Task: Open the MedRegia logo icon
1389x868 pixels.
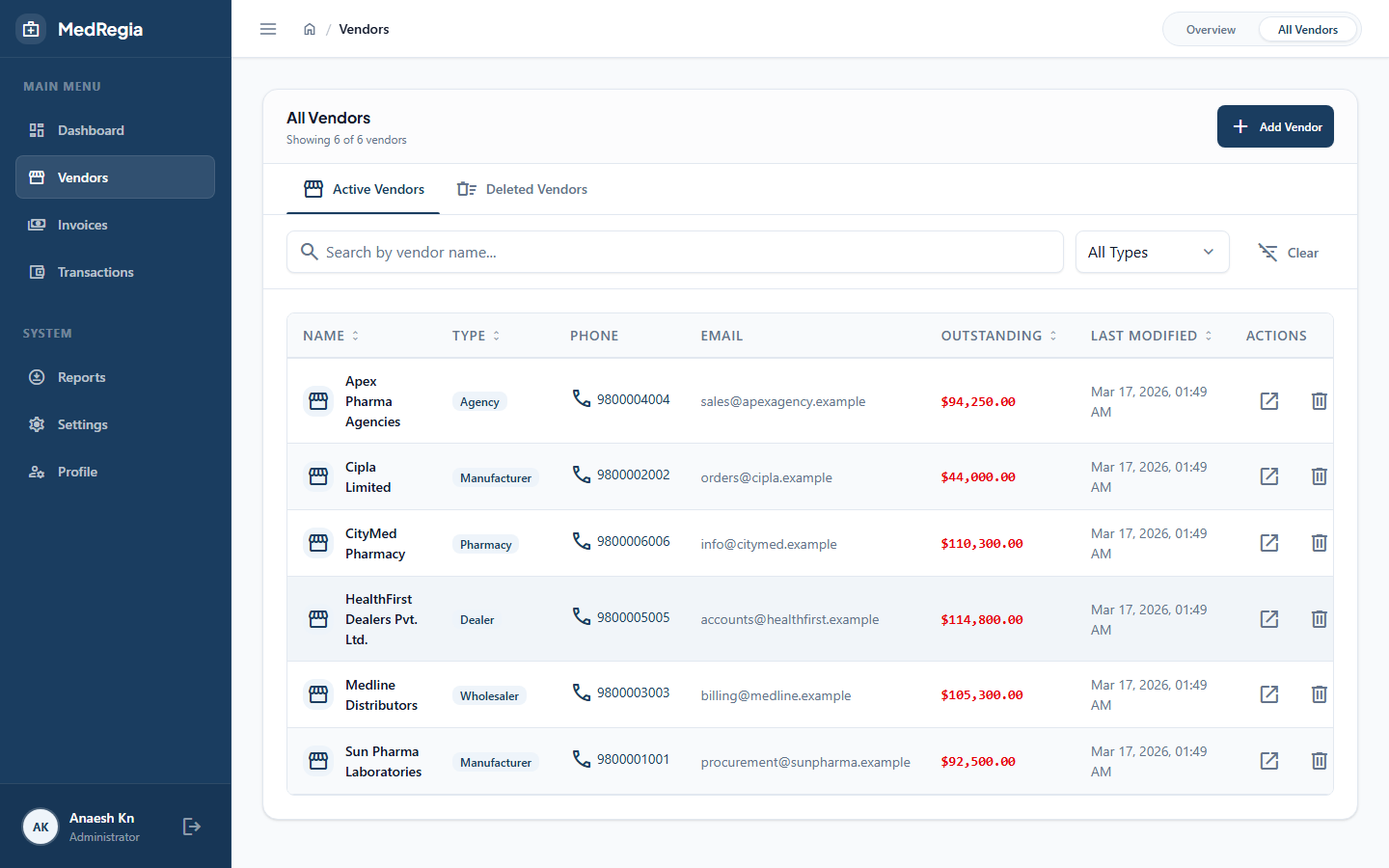Action: pos(31,29)
